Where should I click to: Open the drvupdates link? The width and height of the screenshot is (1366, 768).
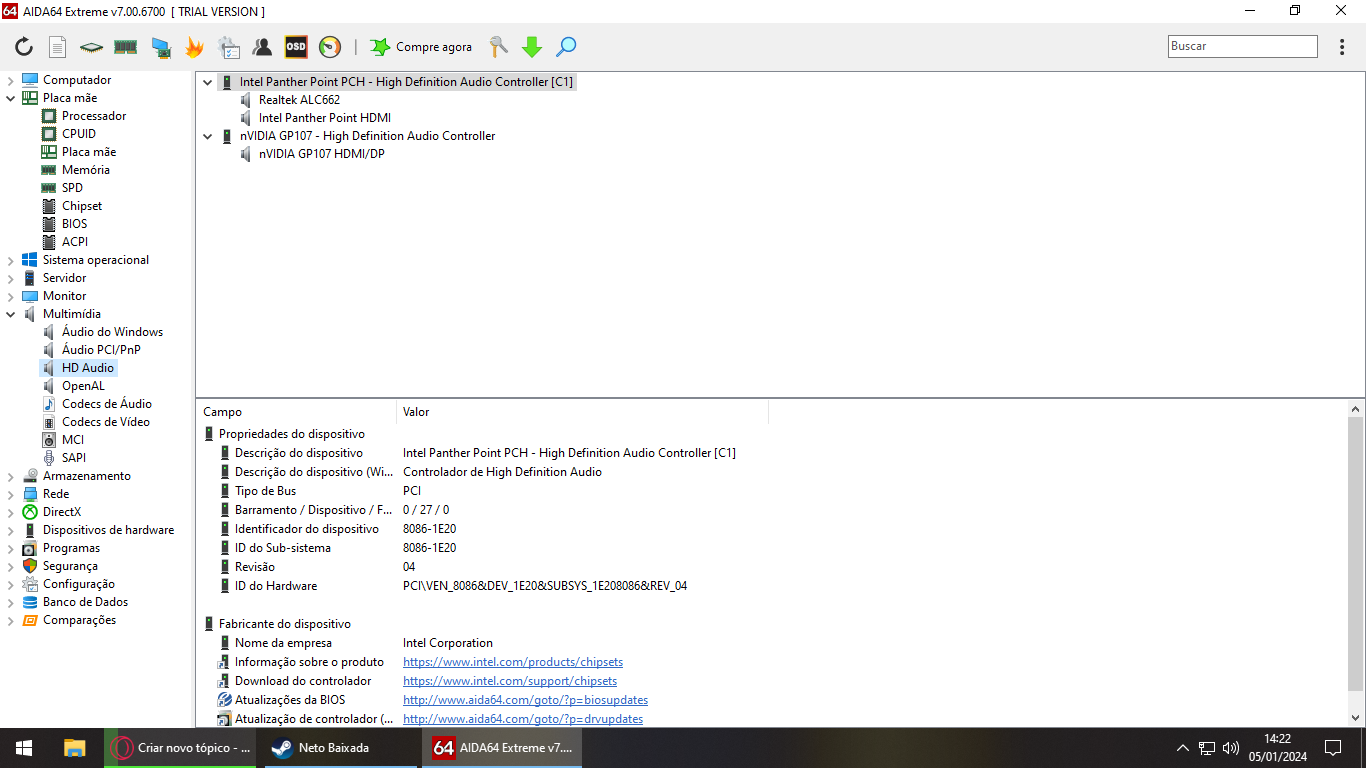[523, 719]
